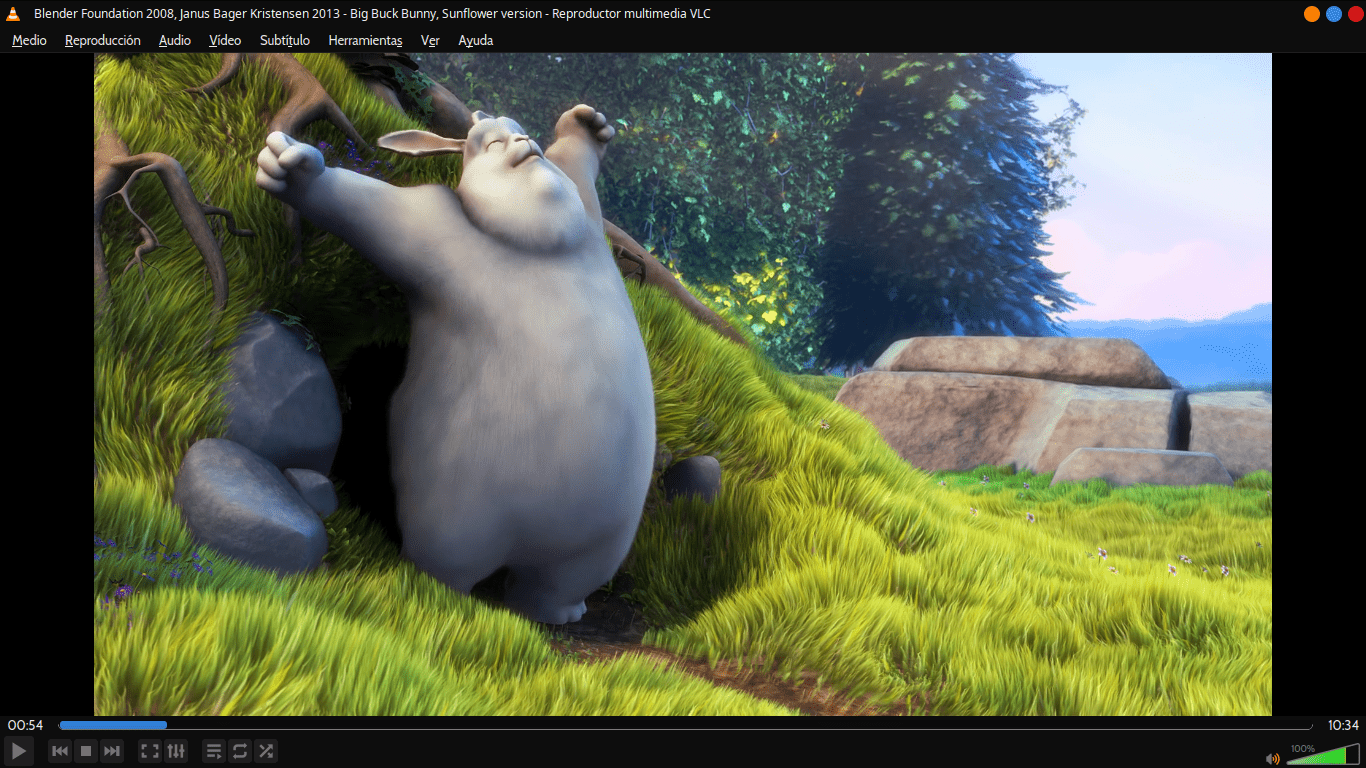The width and height of the screenshot is (1366, 768).
Task: Toggle the loop repeat mode
Action: tap(240, 751)
